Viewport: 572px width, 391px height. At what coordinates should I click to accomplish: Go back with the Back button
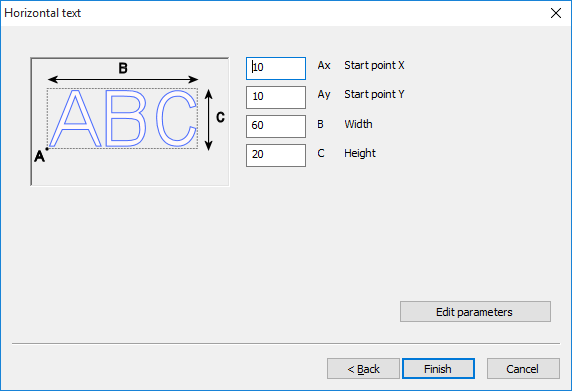coord(363,368)
